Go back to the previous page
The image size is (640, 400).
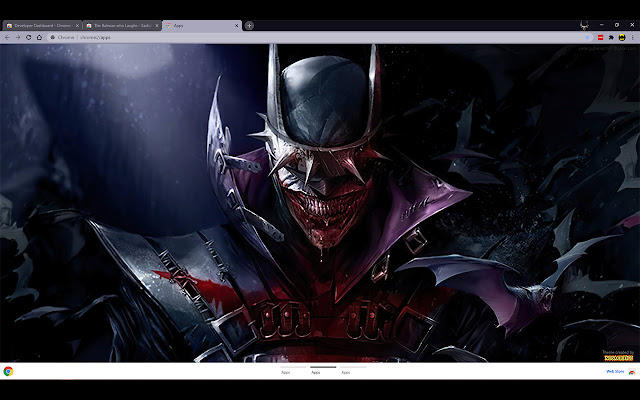tap(7, 37)
